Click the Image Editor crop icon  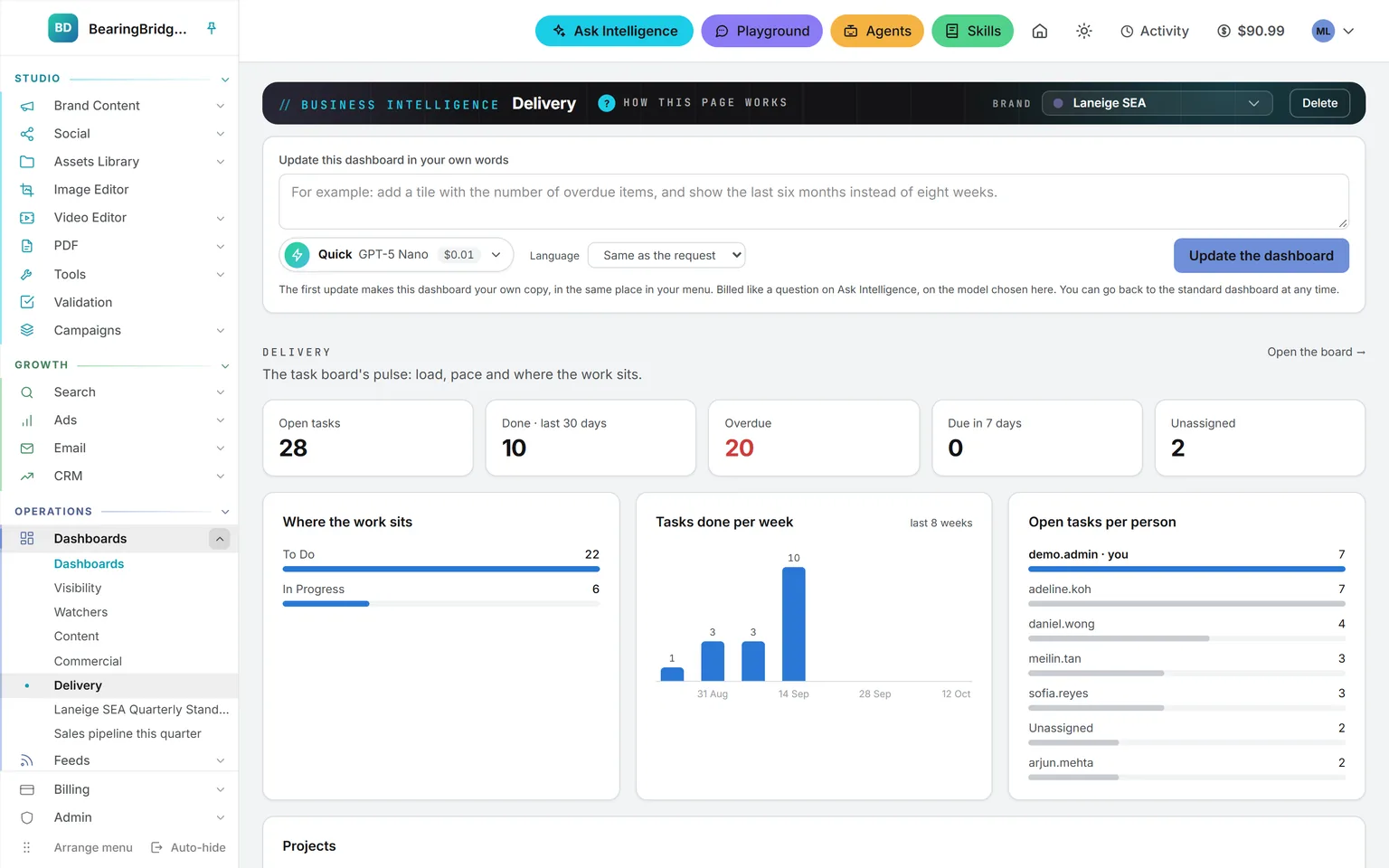[x=27, y=190]
